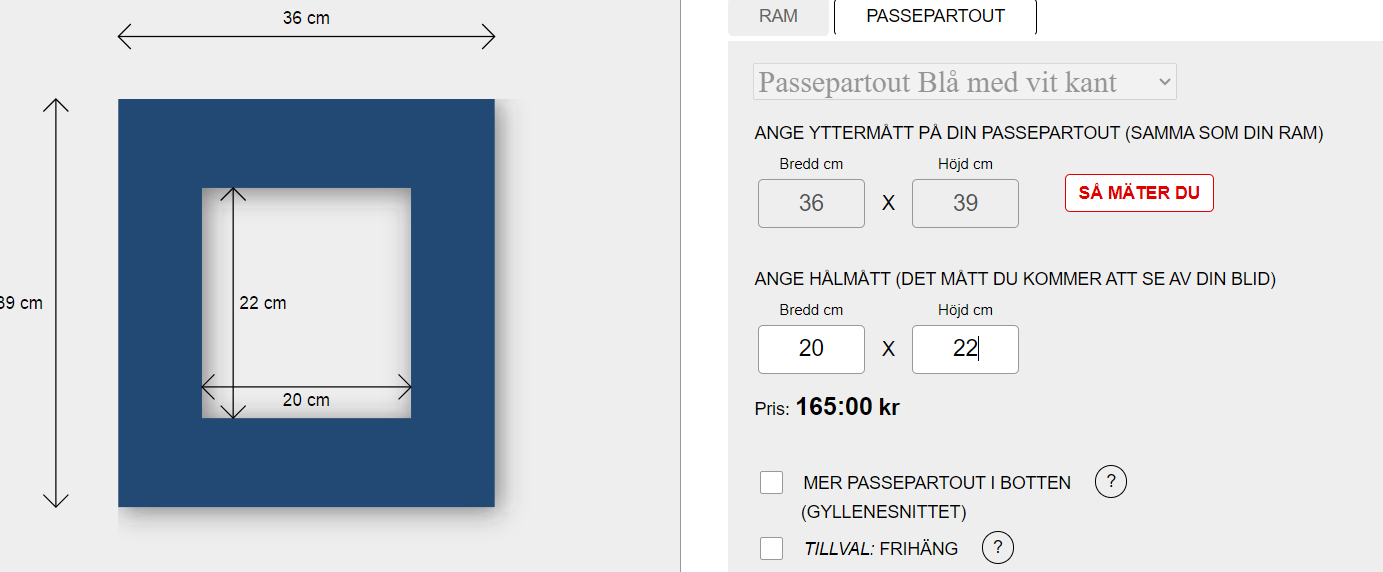Click the blue passepartout preview frame

tap(158, 300)
